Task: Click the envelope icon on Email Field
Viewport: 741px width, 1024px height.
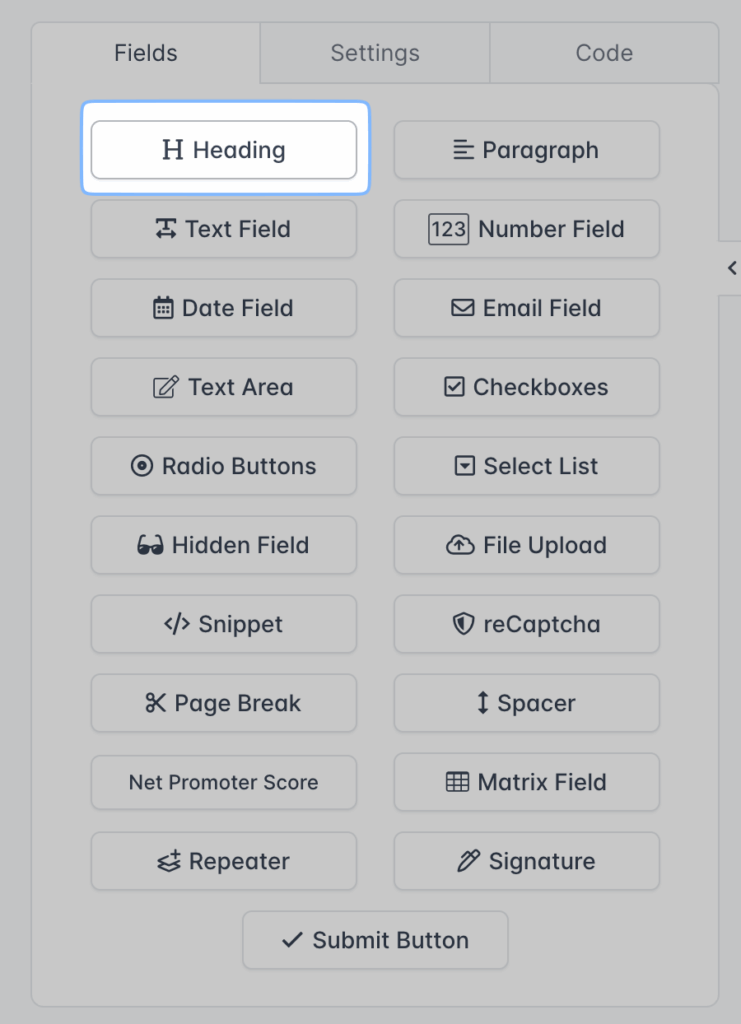Action: tap(462, 308)
